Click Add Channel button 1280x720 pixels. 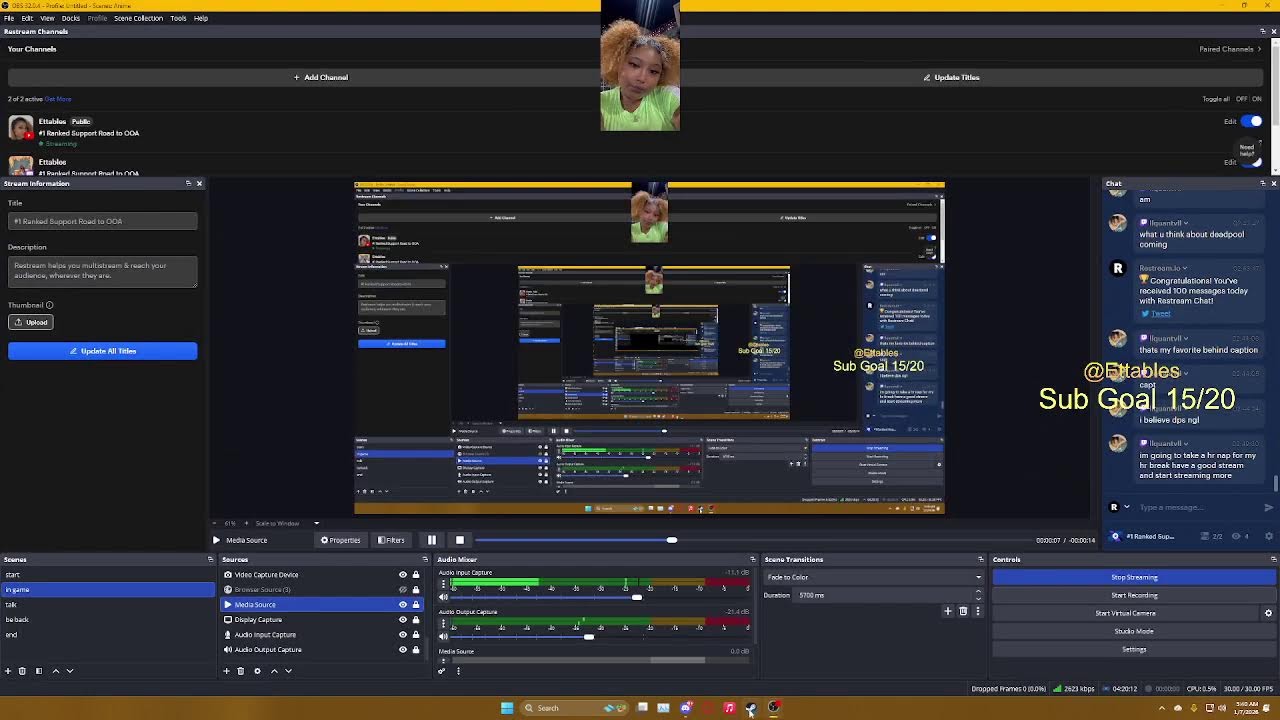(321, 77)
